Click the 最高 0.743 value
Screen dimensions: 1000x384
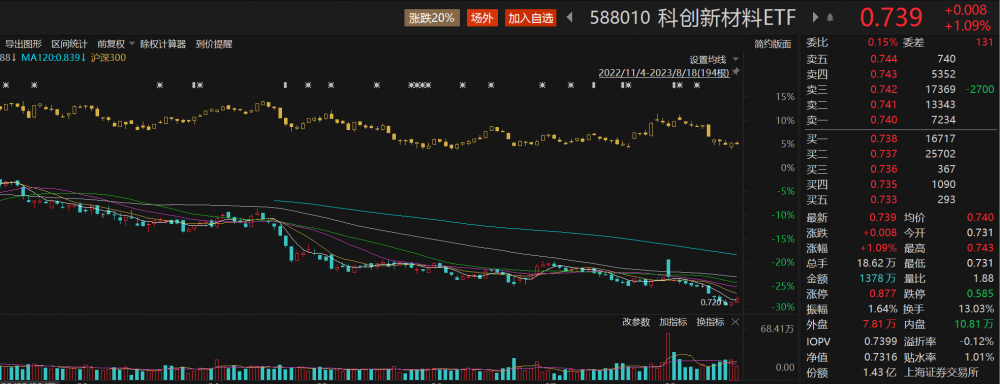(x=980, y=247)
